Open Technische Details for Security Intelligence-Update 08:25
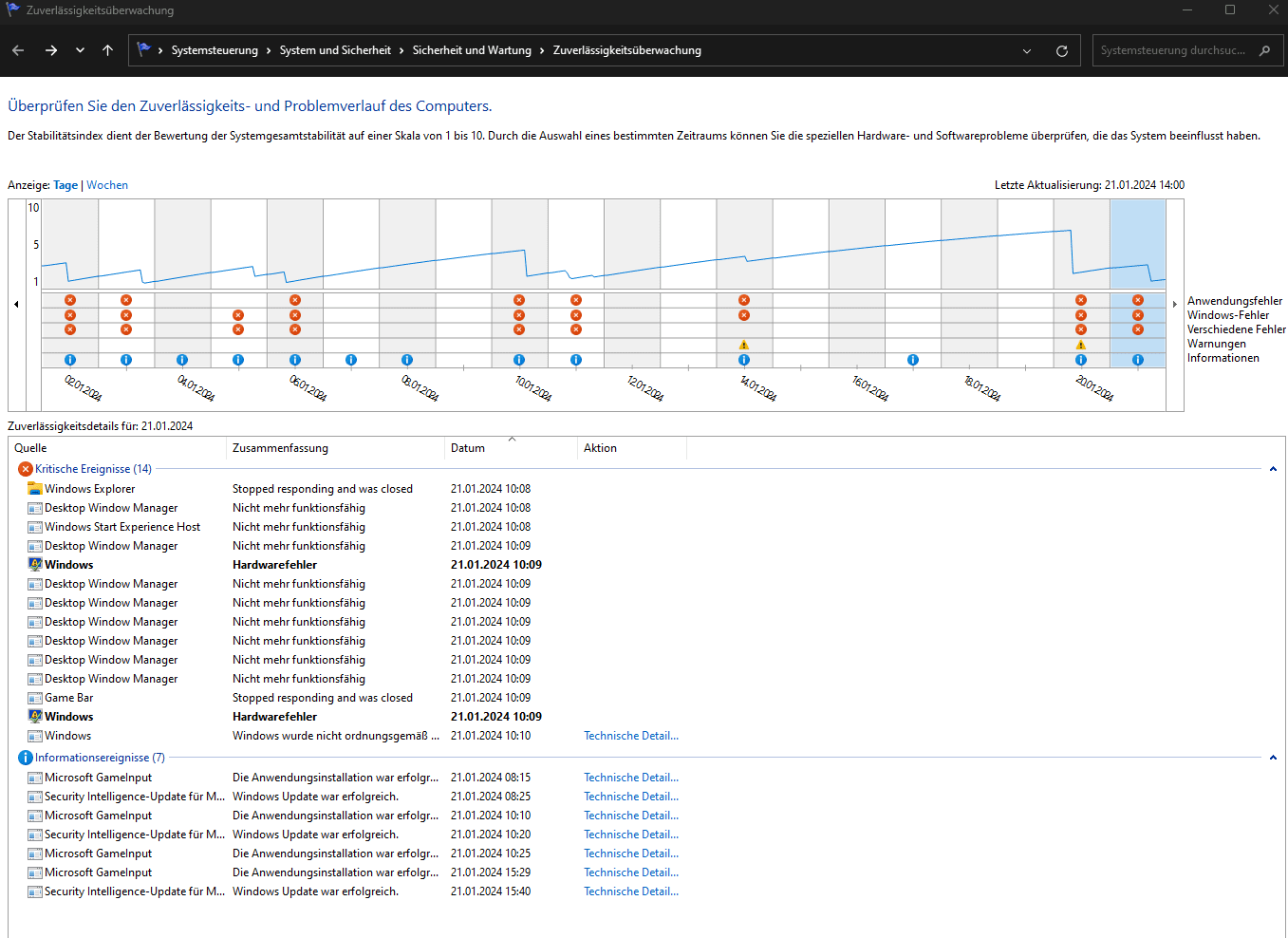The width and height of the screenshot is (1288, 938). tap(631, 797)
